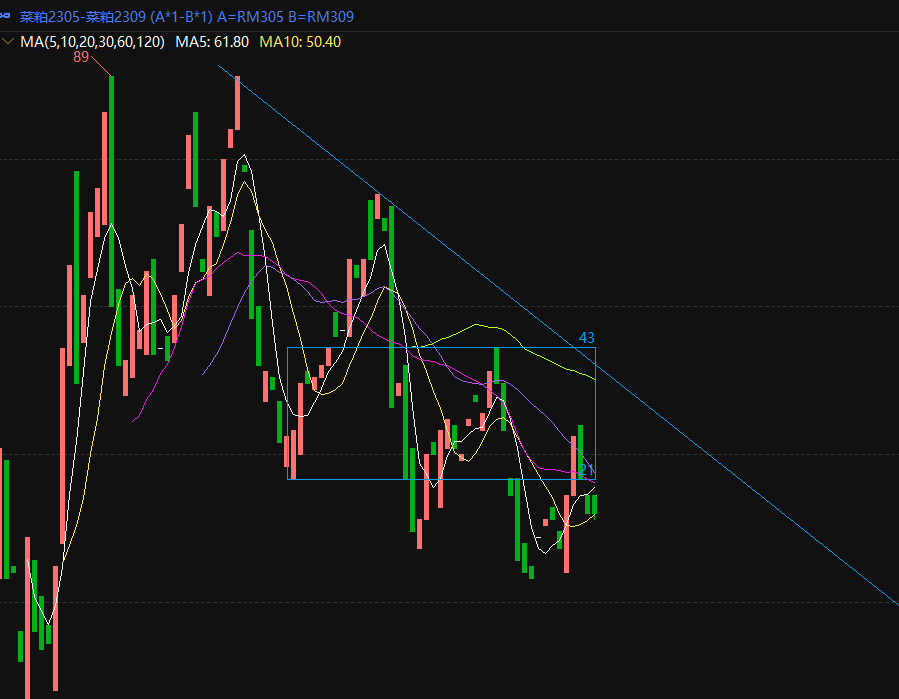Expand the MA indicator dropdown arrow
The height and width of the screenshot is (699, 899).
(8, 42)
